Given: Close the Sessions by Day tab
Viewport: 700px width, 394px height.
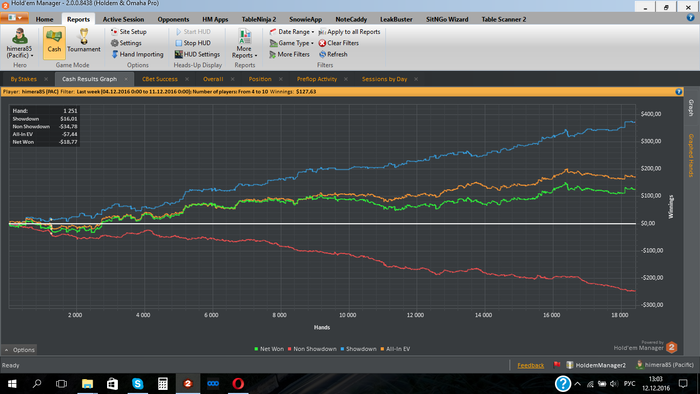Looking at the screenshot, I should click(x=416, y=79).
